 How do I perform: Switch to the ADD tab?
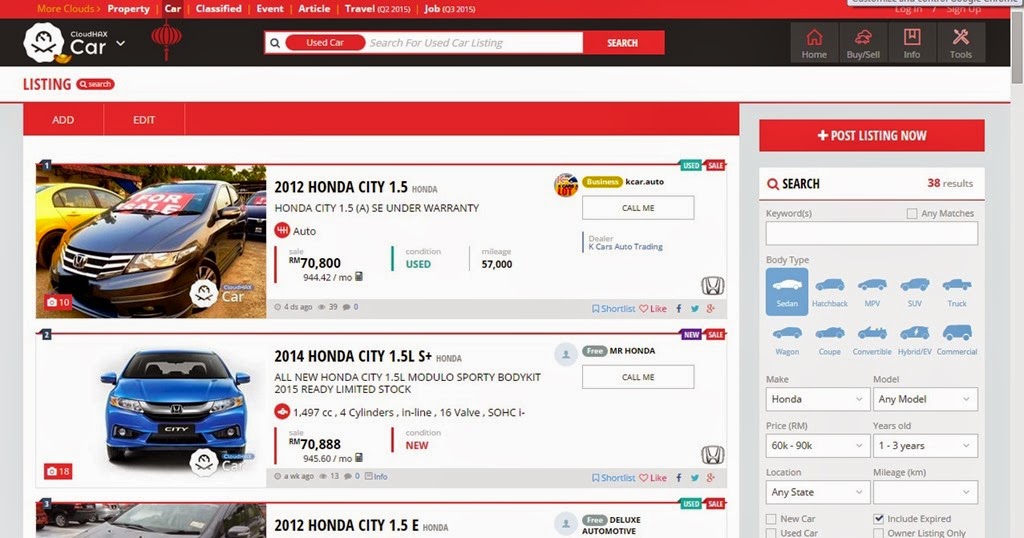coord(63,119)
